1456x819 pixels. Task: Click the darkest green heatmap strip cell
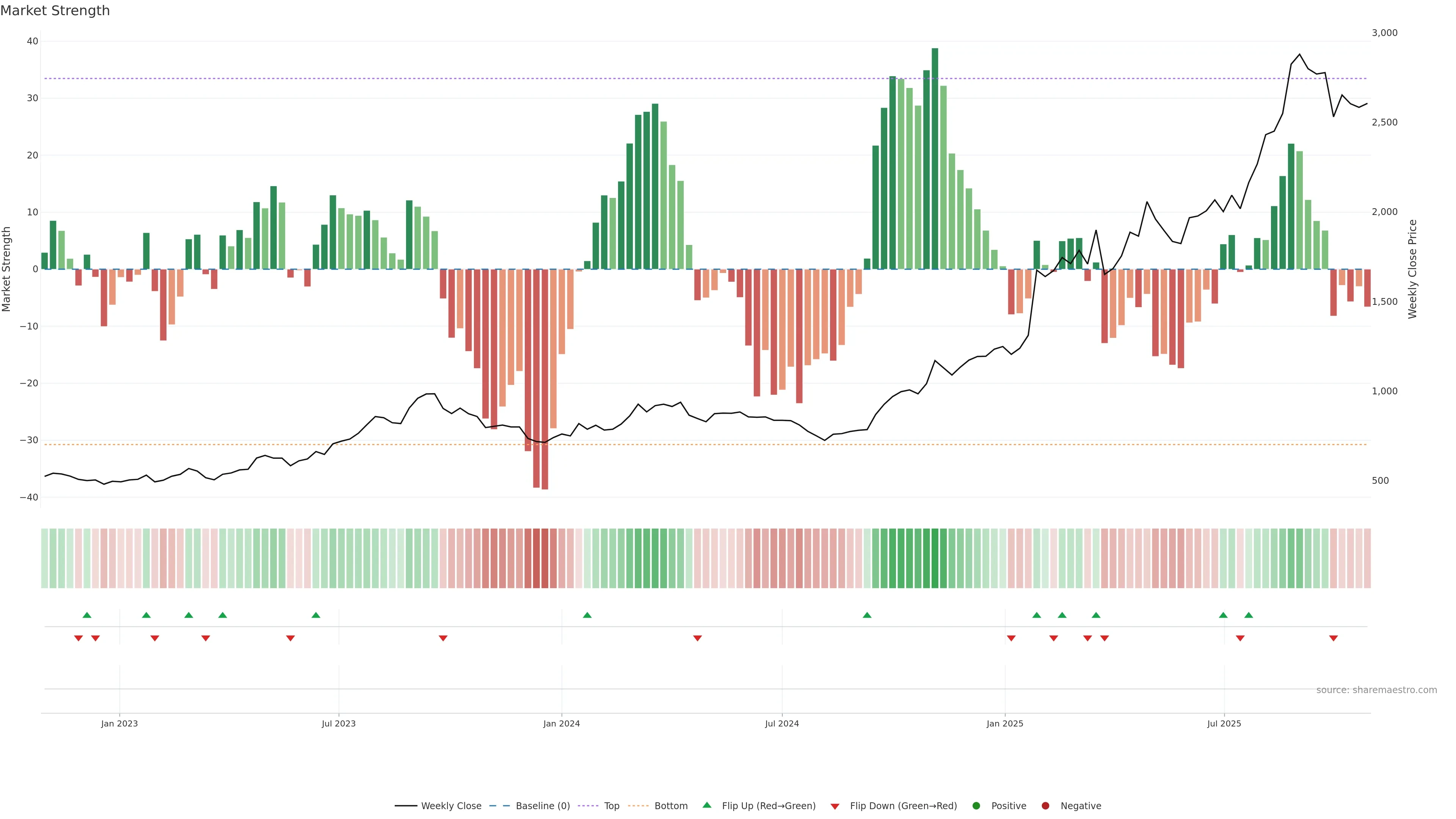click(935, 559)
